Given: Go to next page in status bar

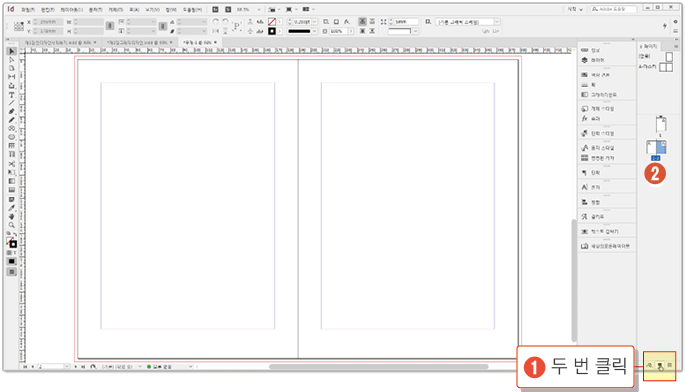Looking at the screenshot, I should 76,367.
